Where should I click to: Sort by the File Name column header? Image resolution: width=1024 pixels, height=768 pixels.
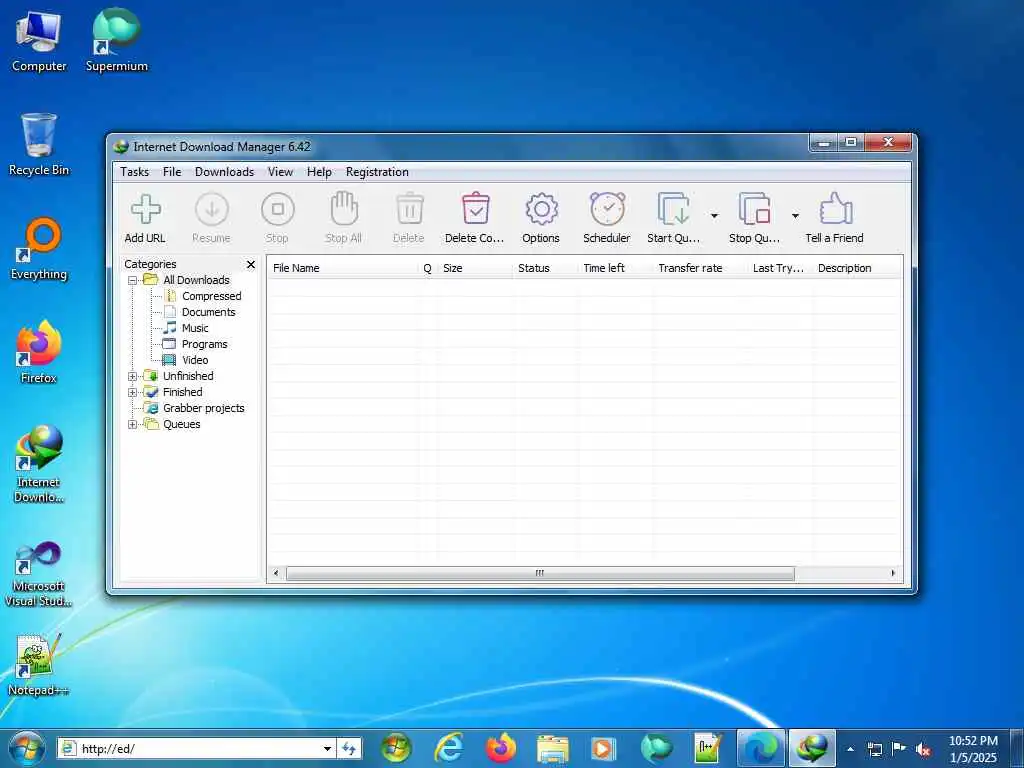click(x=343, y=268)
